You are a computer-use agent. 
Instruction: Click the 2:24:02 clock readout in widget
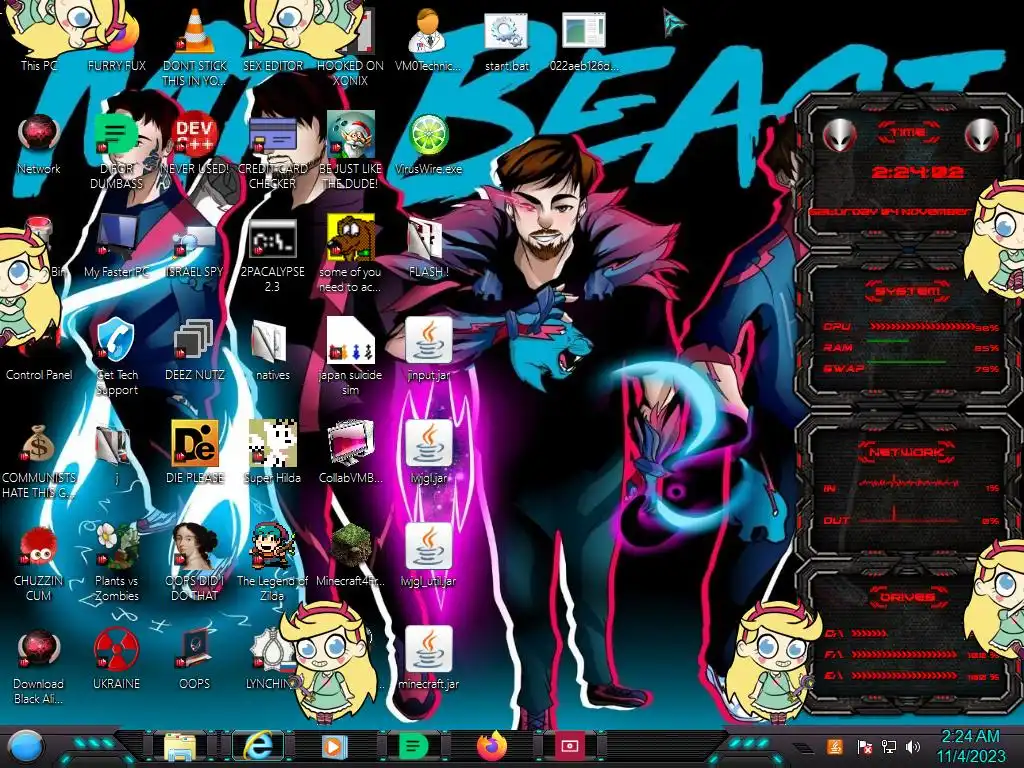point(918,172)
